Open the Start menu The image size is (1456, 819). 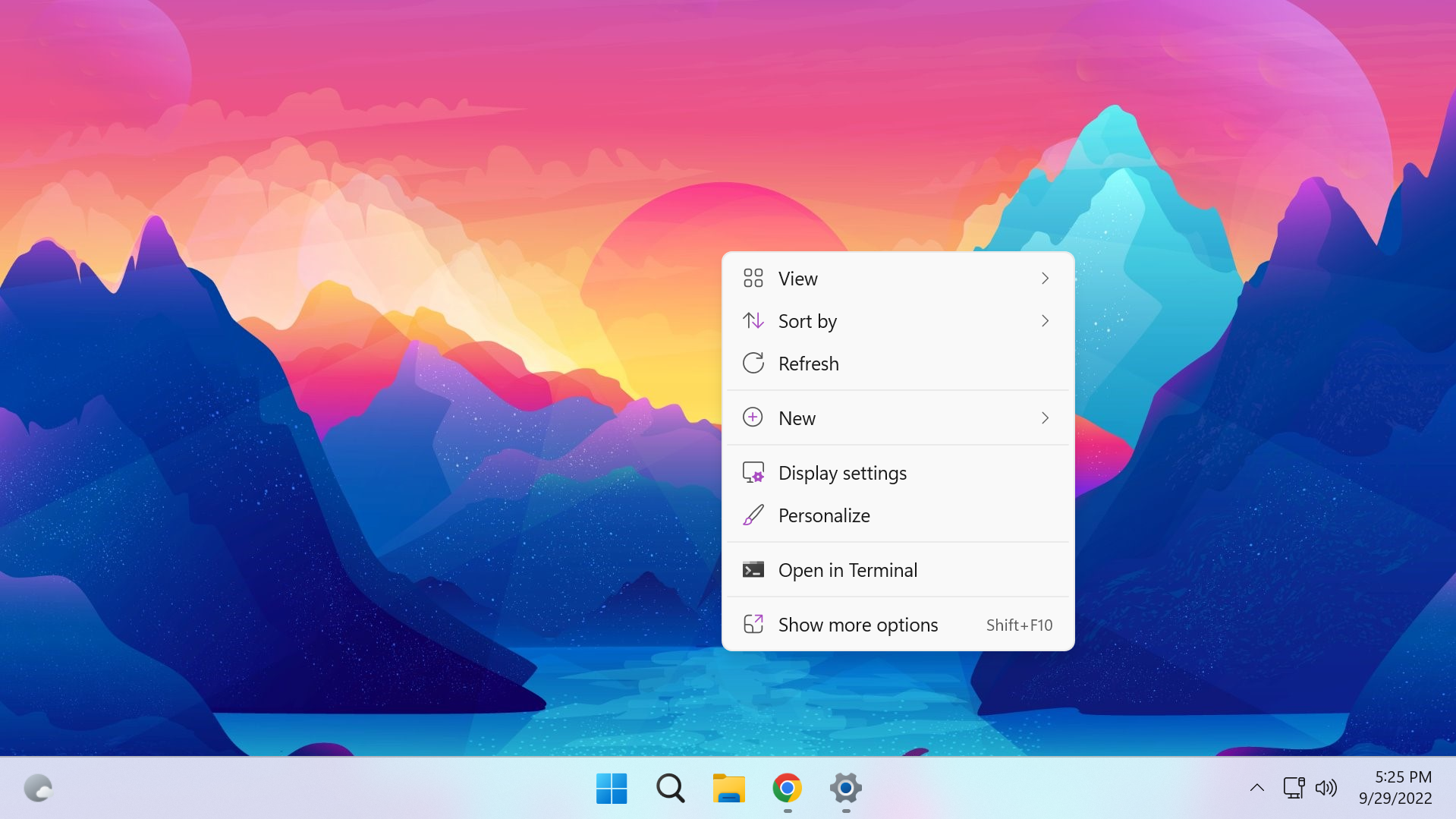tap(612, 788)
